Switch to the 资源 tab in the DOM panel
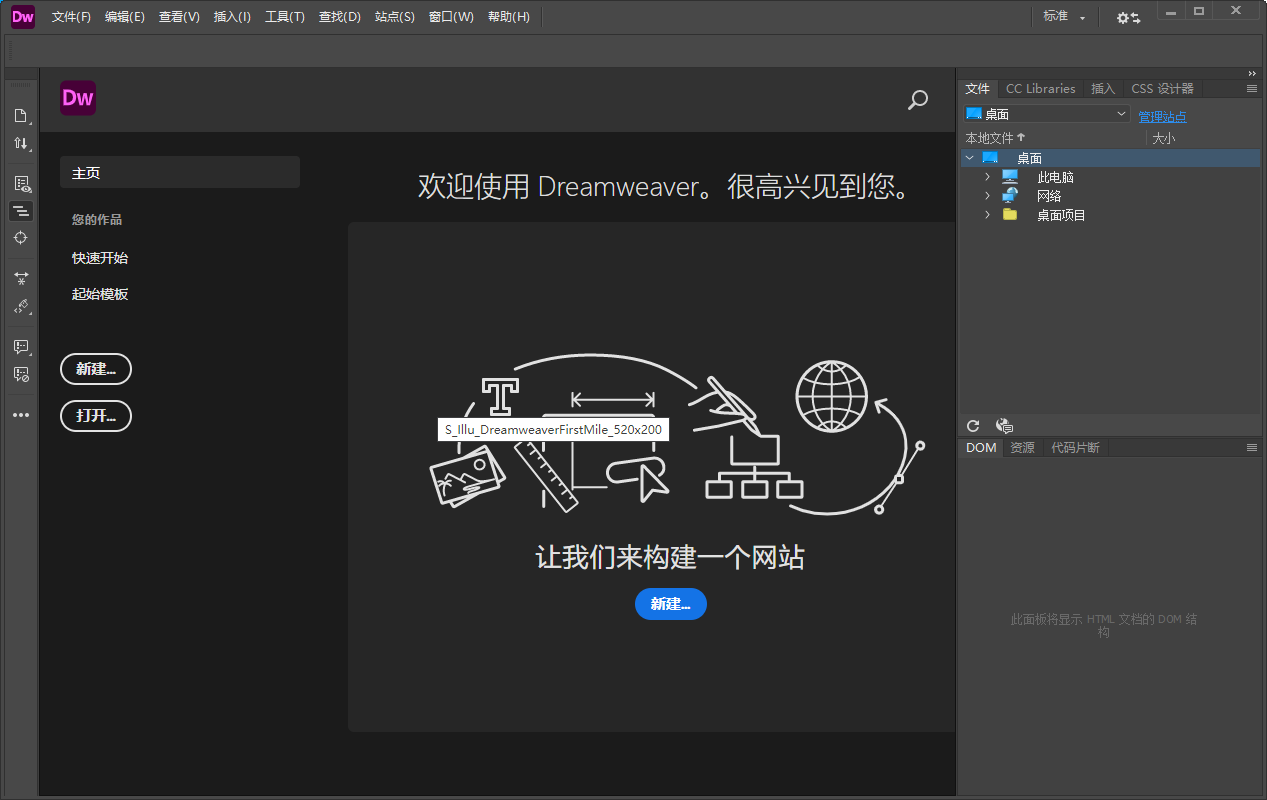 pos(1021,447)
